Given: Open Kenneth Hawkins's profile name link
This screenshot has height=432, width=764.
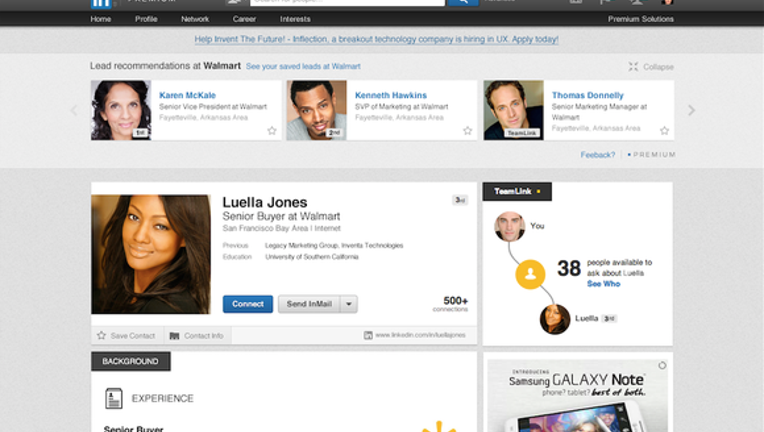Looking at the screenshot, I should click(x=391, y=95).
